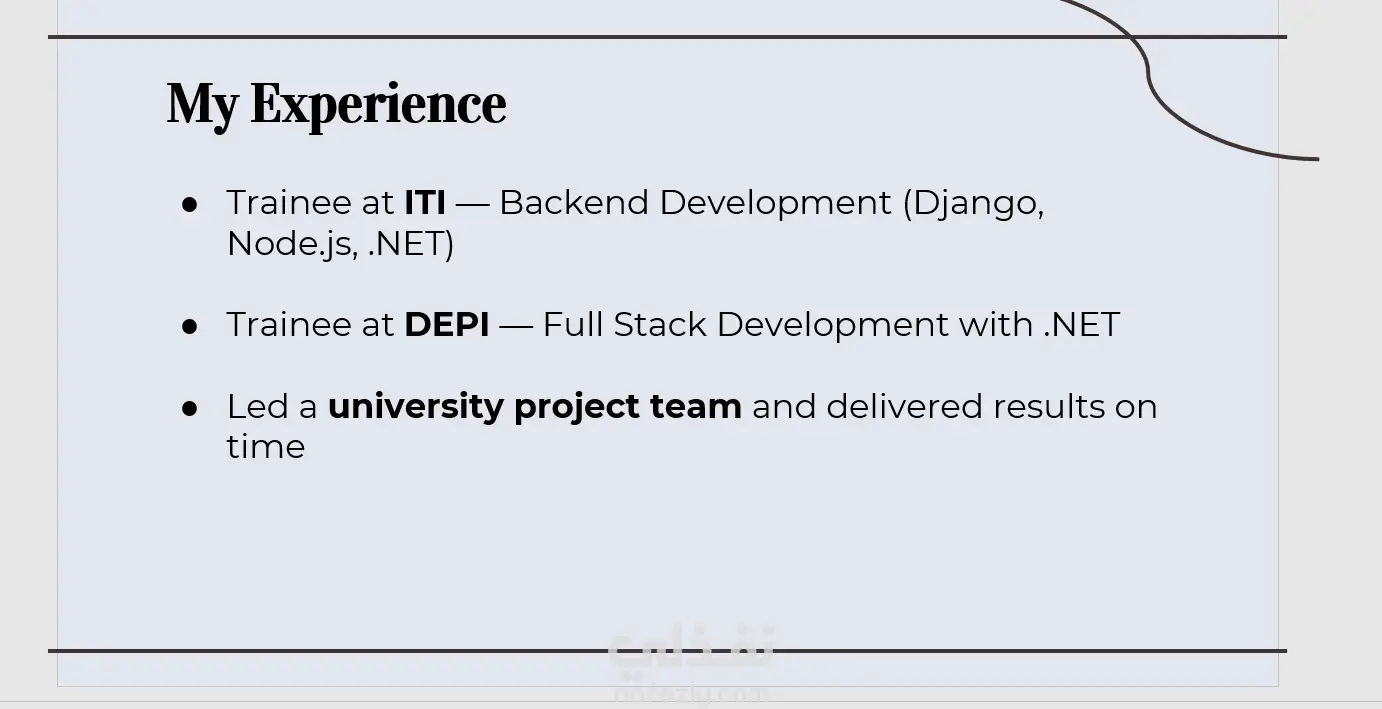Click the bullet dot before "Led a"
1382x709 pixels.
pyautogui.click(x=190, y=408)
